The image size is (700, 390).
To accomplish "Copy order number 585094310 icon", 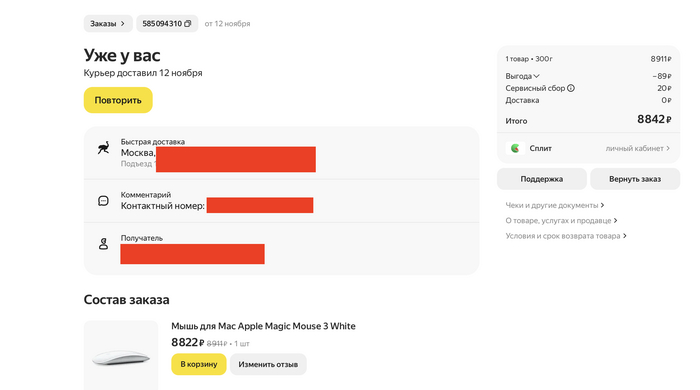I will point(188,24).
